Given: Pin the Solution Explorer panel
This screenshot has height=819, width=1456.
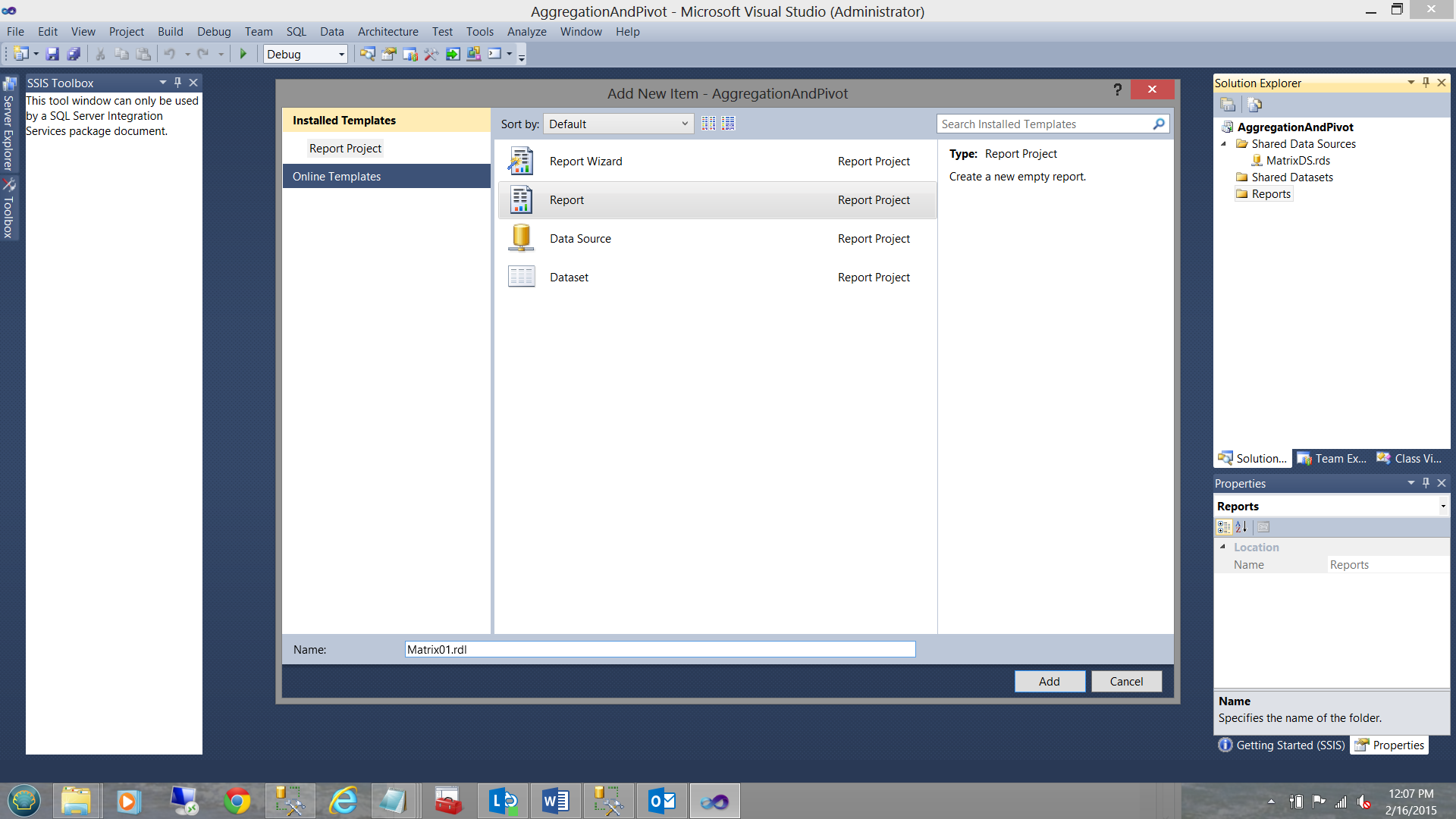Looking at the screenshot, I should (1426, 83).
